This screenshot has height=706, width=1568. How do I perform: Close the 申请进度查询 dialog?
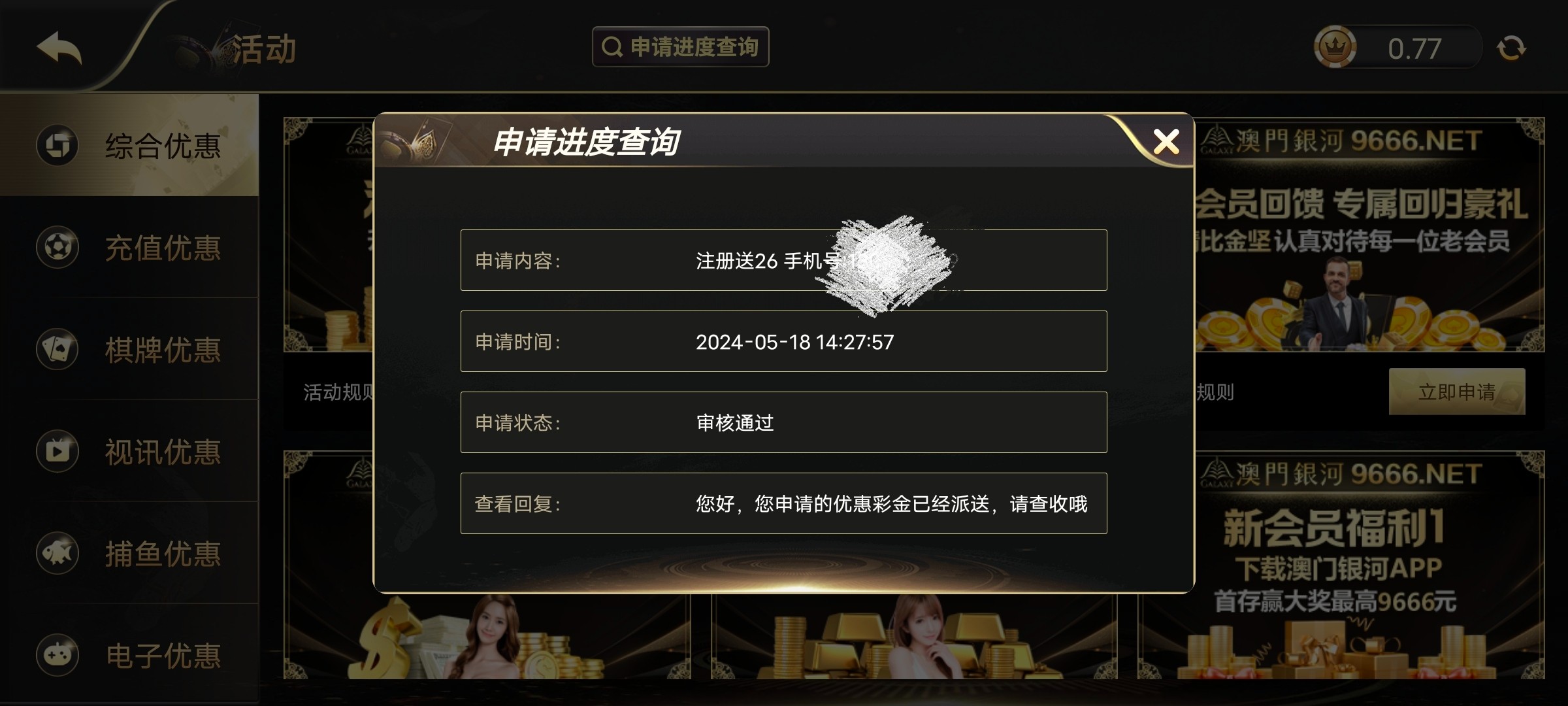point(1166,141)
